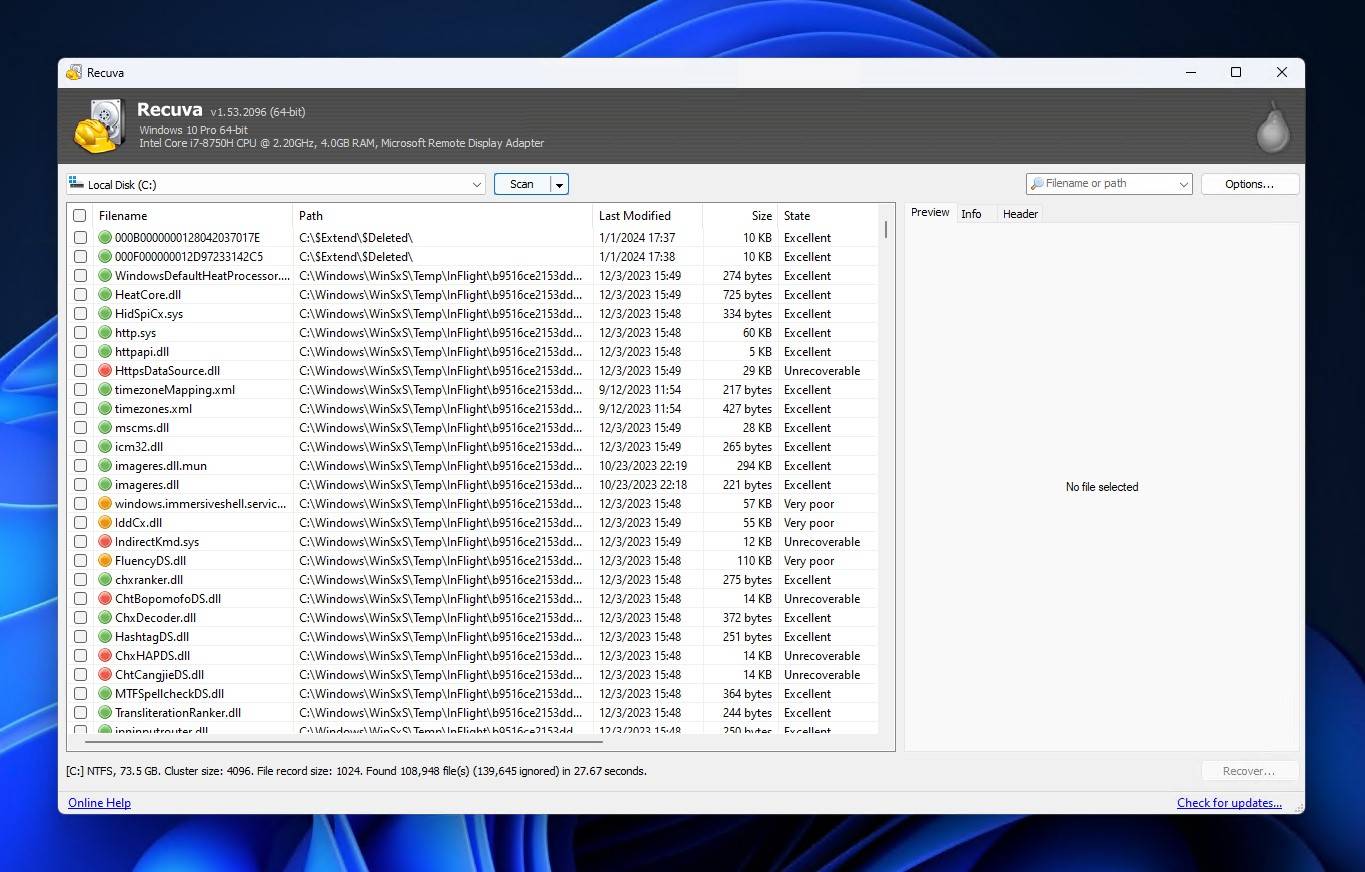Click orange status dot for windows.immersiveshell.servic...

click(x=105, y=504)
